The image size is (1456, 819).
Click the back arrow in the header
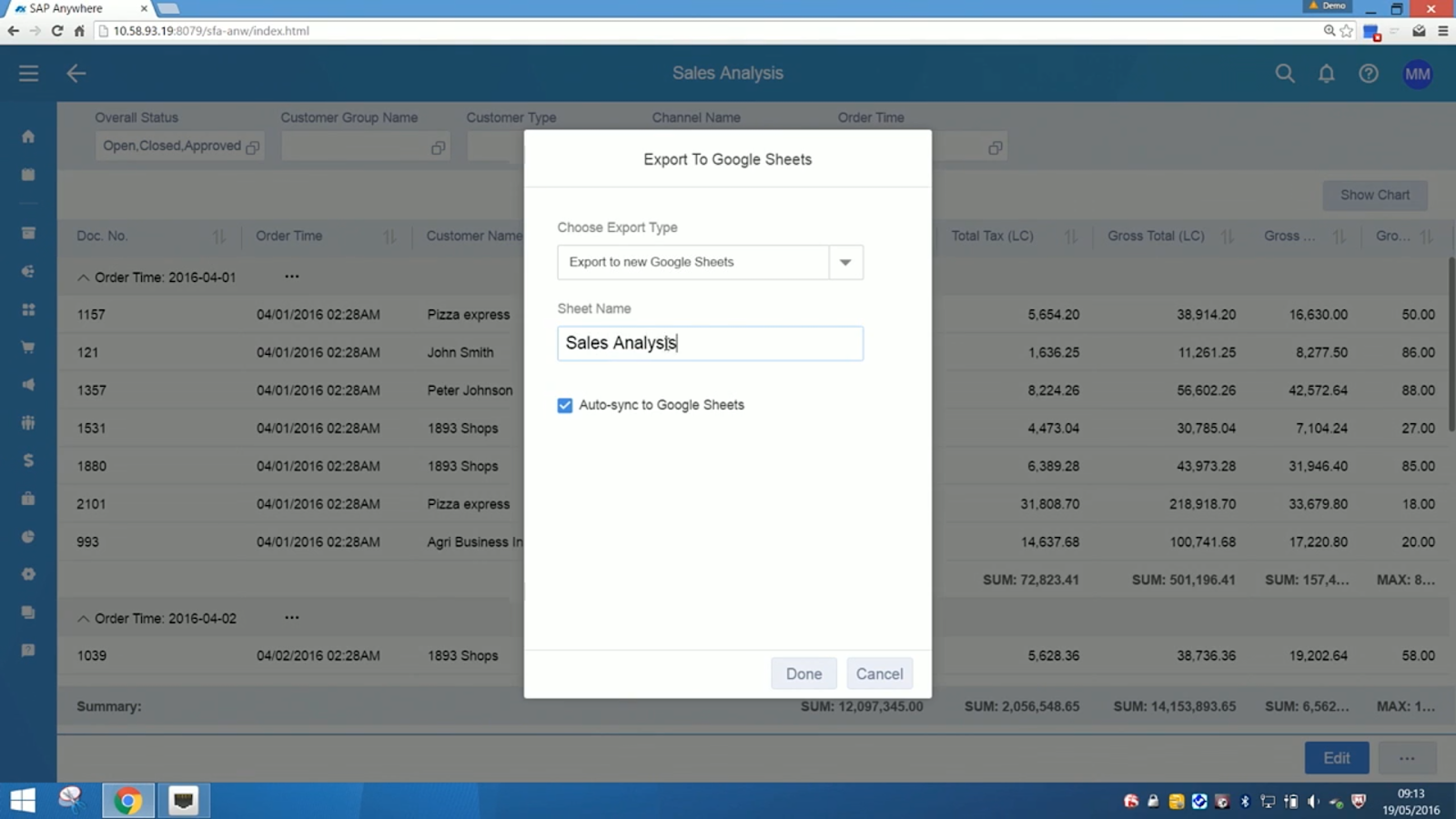coord(76,74)
